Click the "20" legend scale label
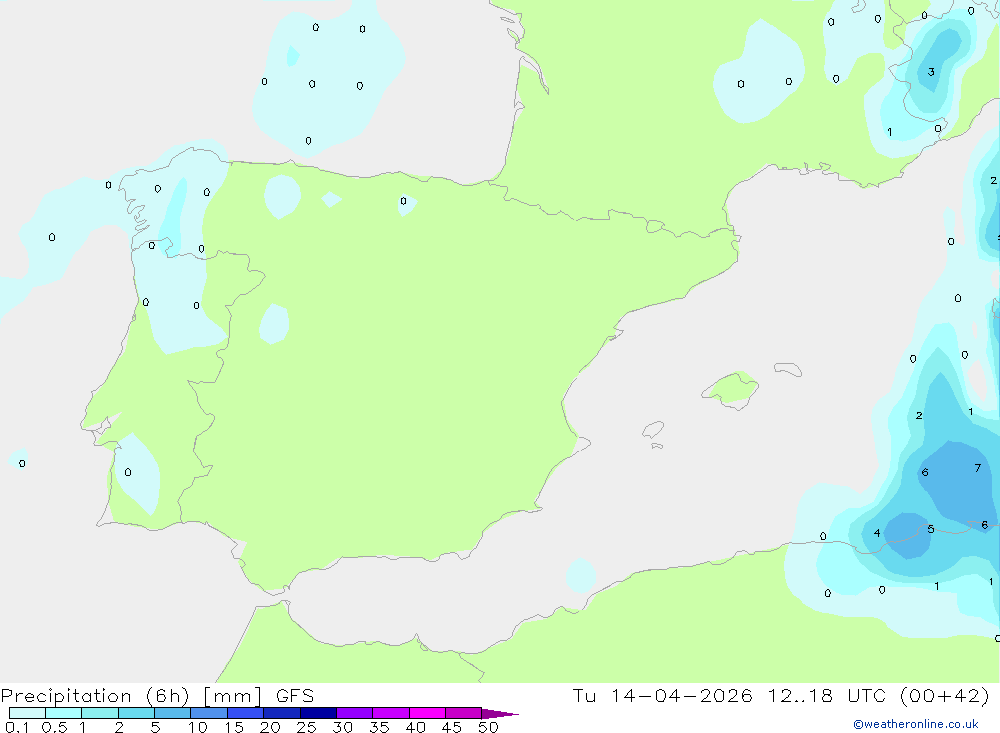1000x733 pixels. pos(270,727)
